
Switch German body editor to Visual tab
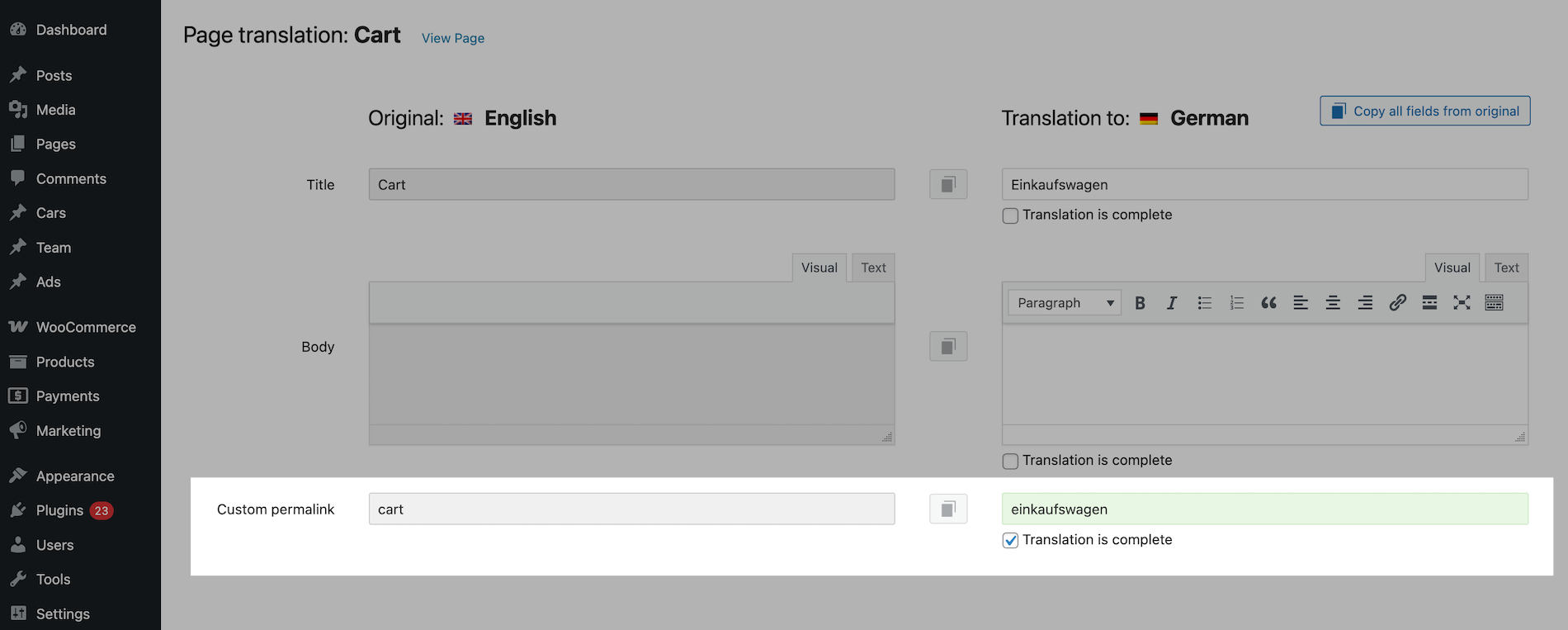[1452, 268]
